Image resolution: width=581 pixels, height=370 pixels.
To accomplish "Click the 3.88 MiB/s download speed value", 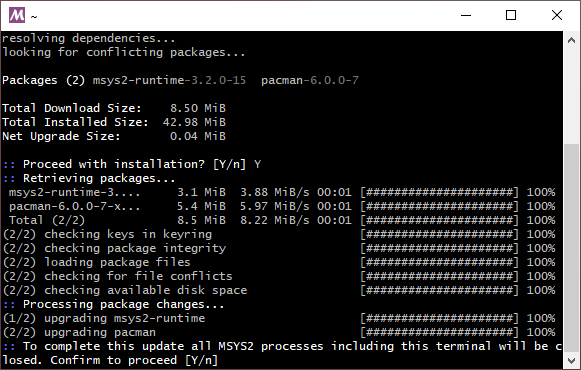I will [x=275, y=192].
